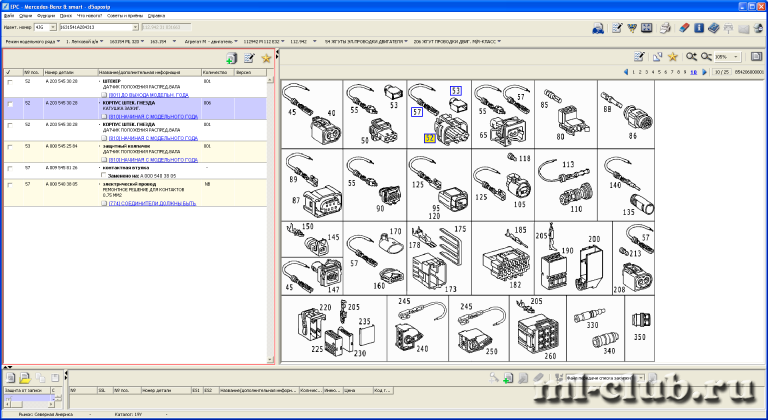Jump to diagram page 10 link
Screen dimensions: 768x420
[693, 72]
